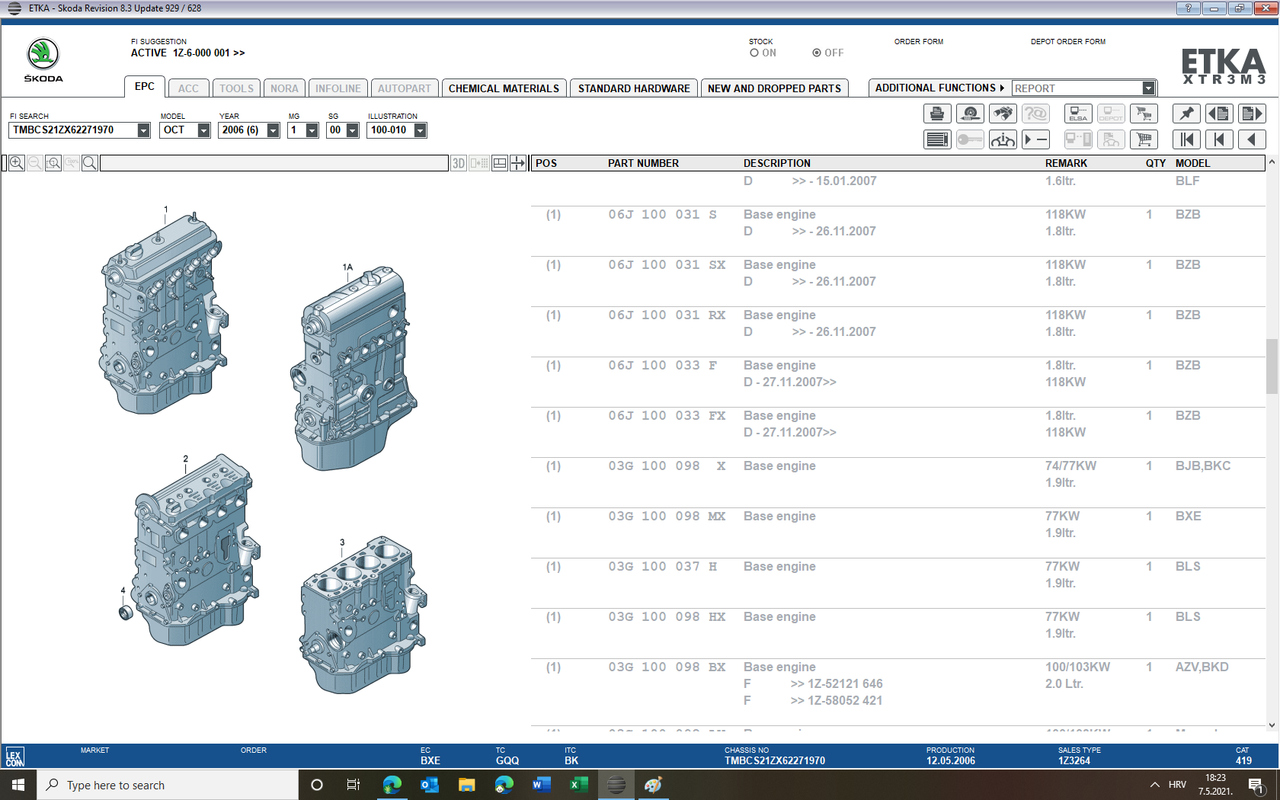Image resolution: width=1280 pixels, height=800 pixels.
Task: Switch to the EPC tab
Action: (x=145, y=87)
